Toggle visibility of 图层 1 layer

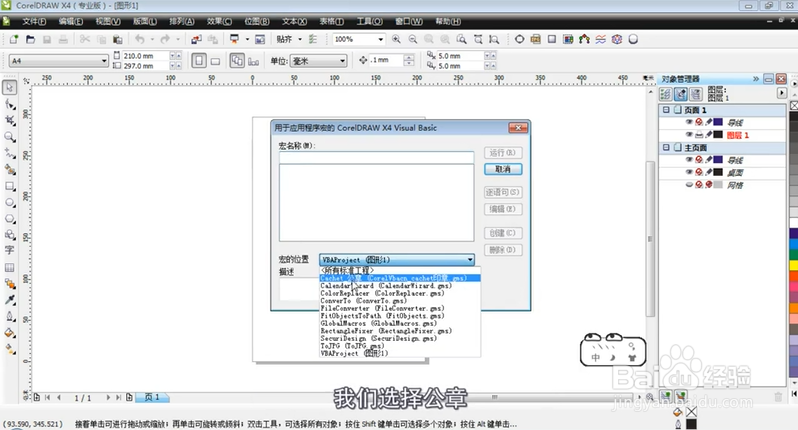pos(689,135)
